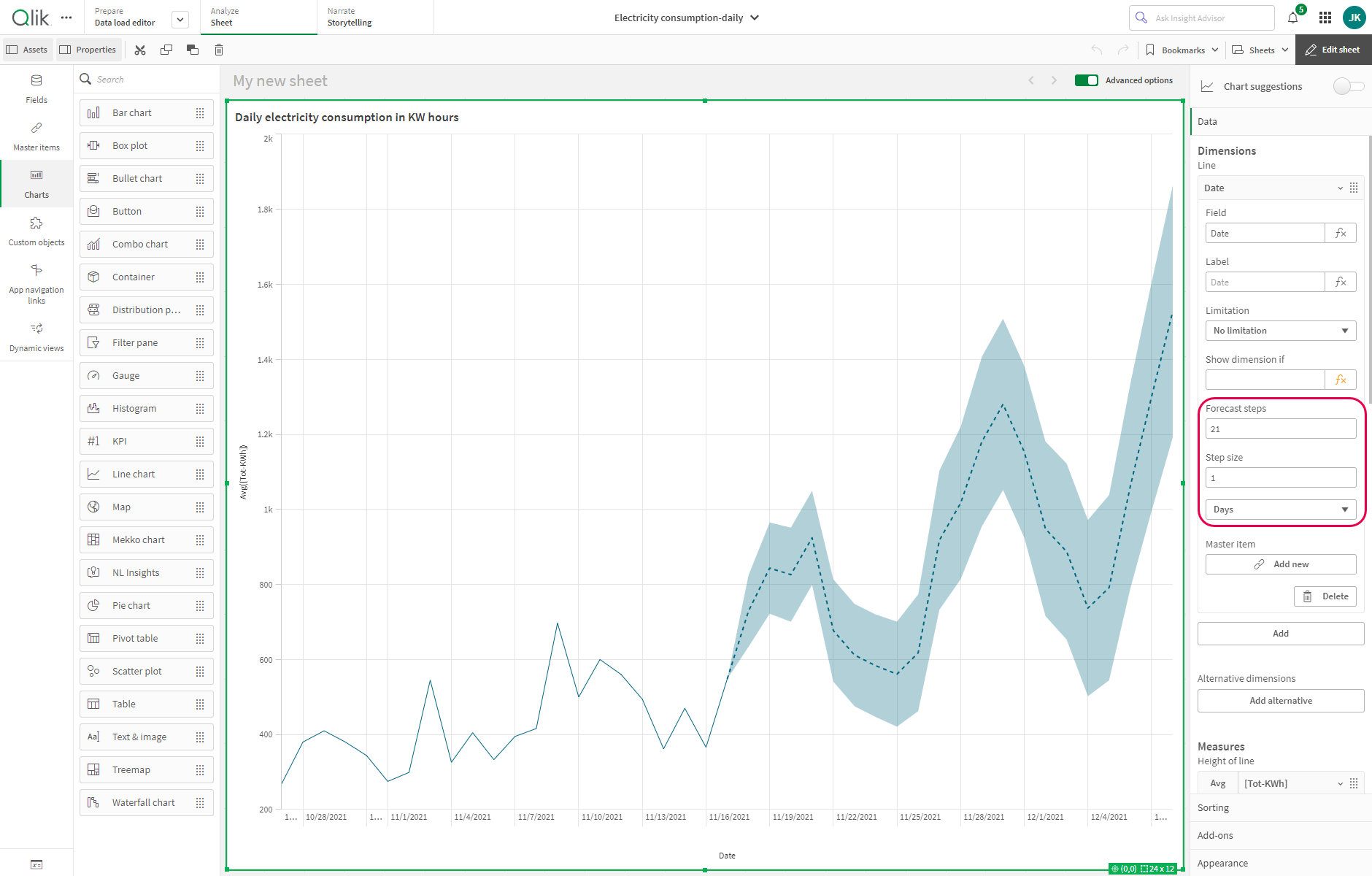Open the Fields asset panel
Screen dimensions: 1372x876
click(x=36, y=88)
